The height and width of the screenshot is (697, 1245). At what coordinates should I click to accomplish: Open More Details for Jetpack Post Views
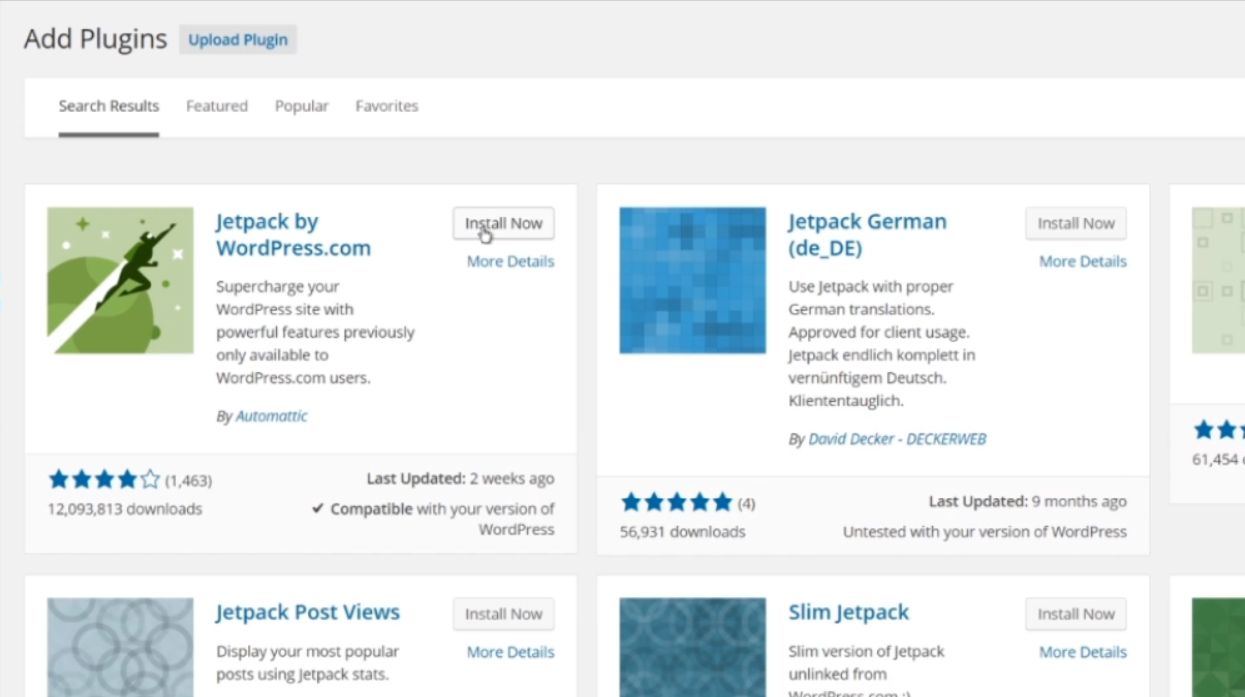510,652
